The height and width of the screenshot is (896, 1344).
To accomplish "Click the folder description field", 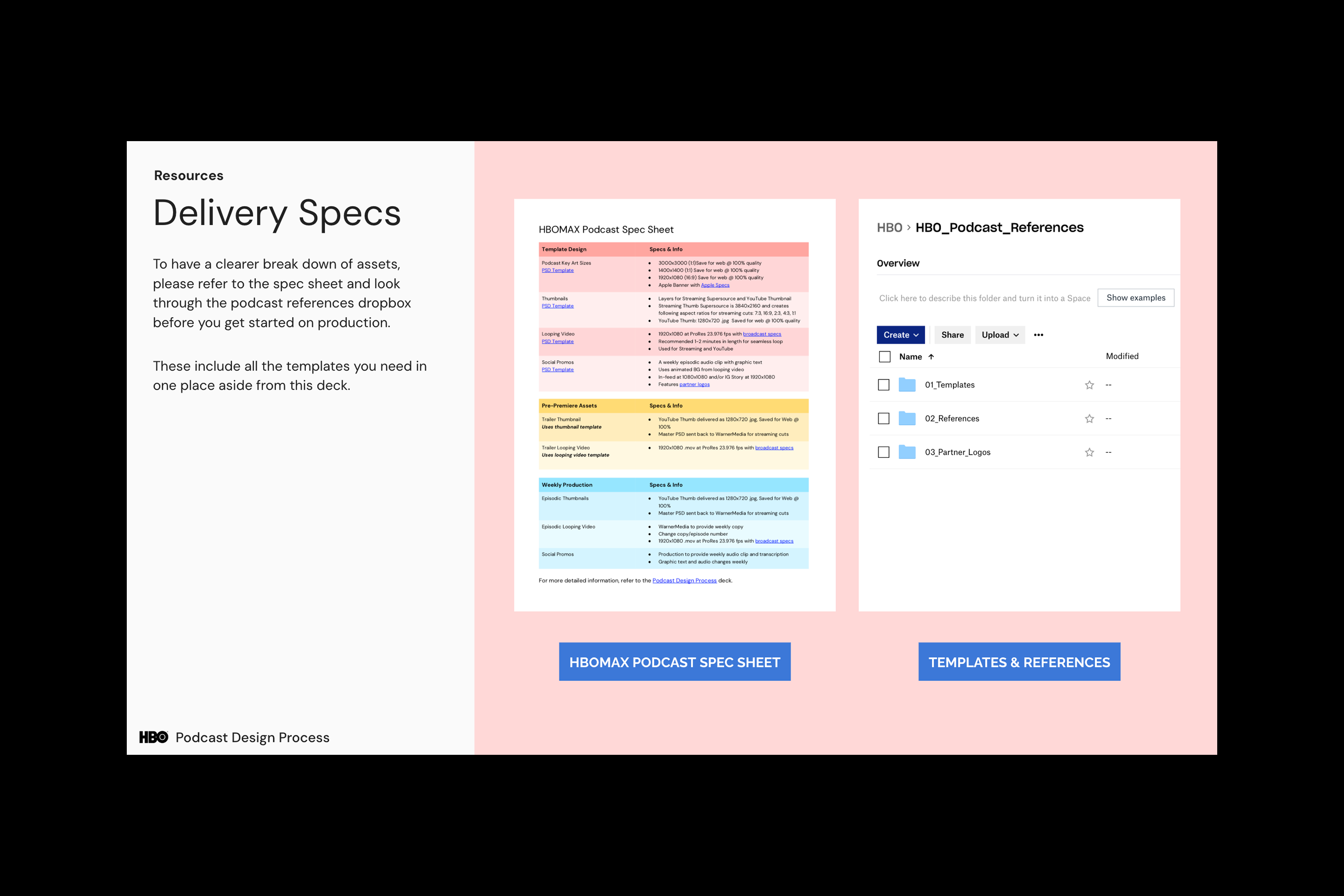I will pyautogui.click(x=984, y=298).
